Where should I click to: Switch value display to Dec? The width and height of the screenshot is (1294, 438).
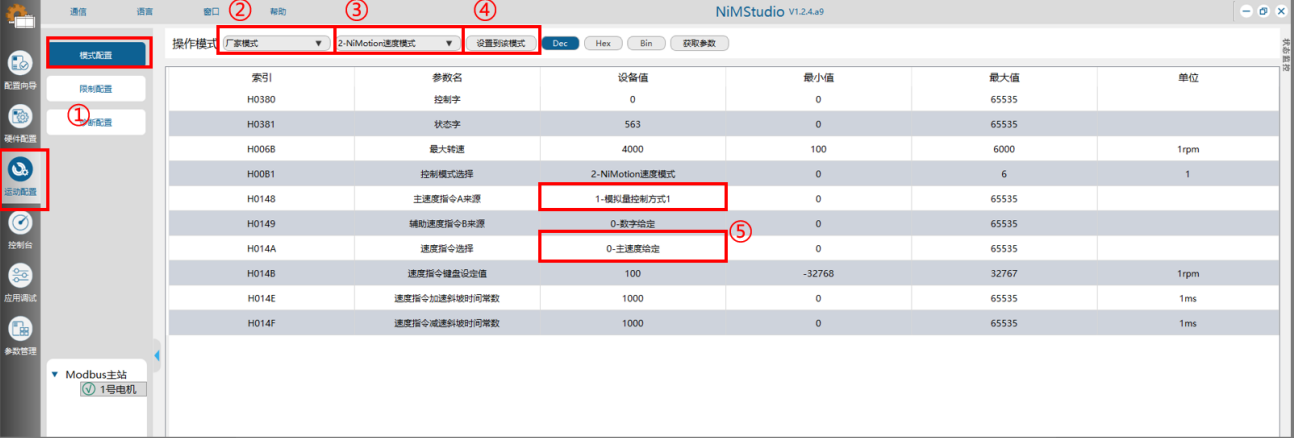point(560,44)
